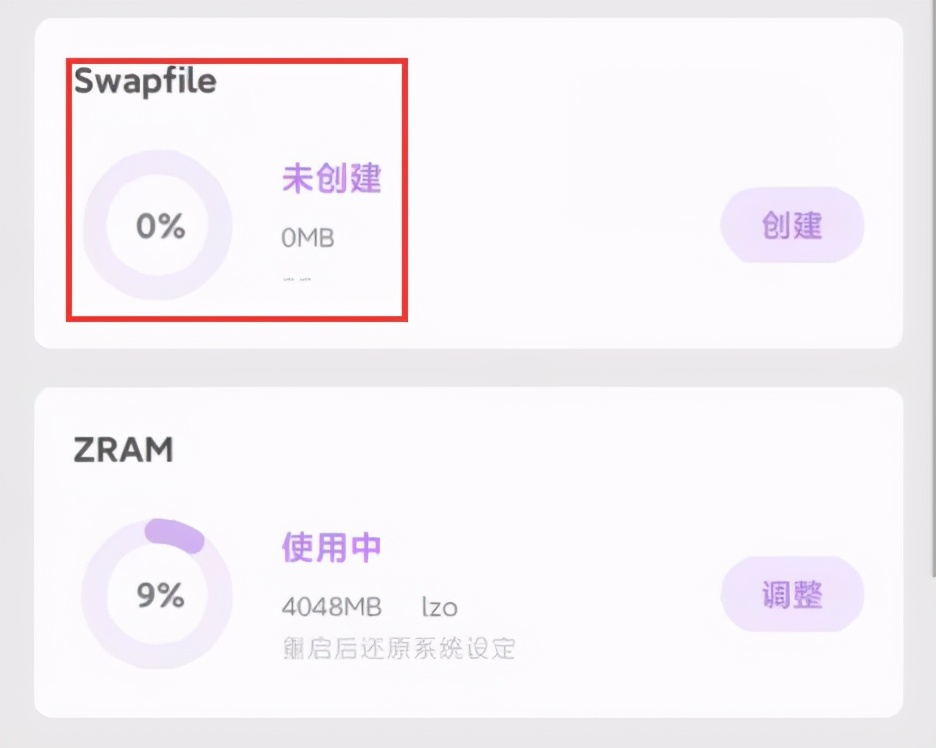This screenshot has height=748, width=936.
Task: Click the lzo compression algorithm label
Action: tap(439, 607)
